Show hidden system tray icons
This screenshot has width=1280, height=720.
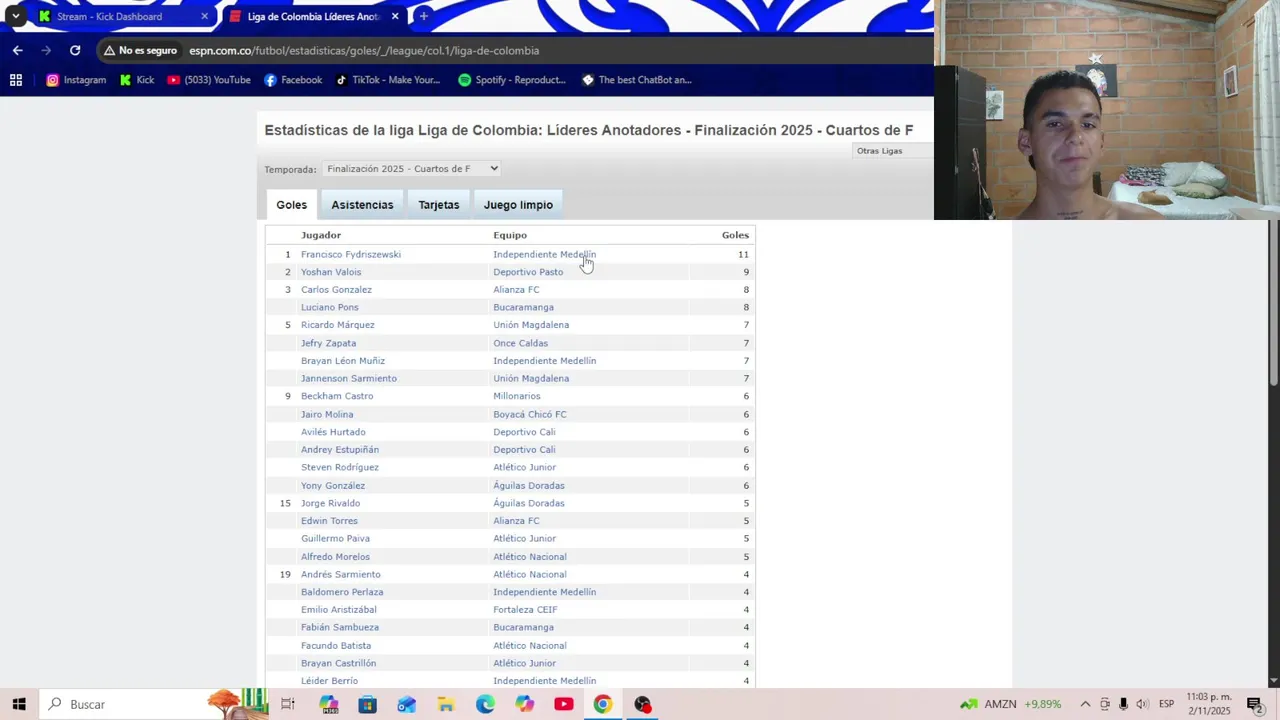(1085, 704)
